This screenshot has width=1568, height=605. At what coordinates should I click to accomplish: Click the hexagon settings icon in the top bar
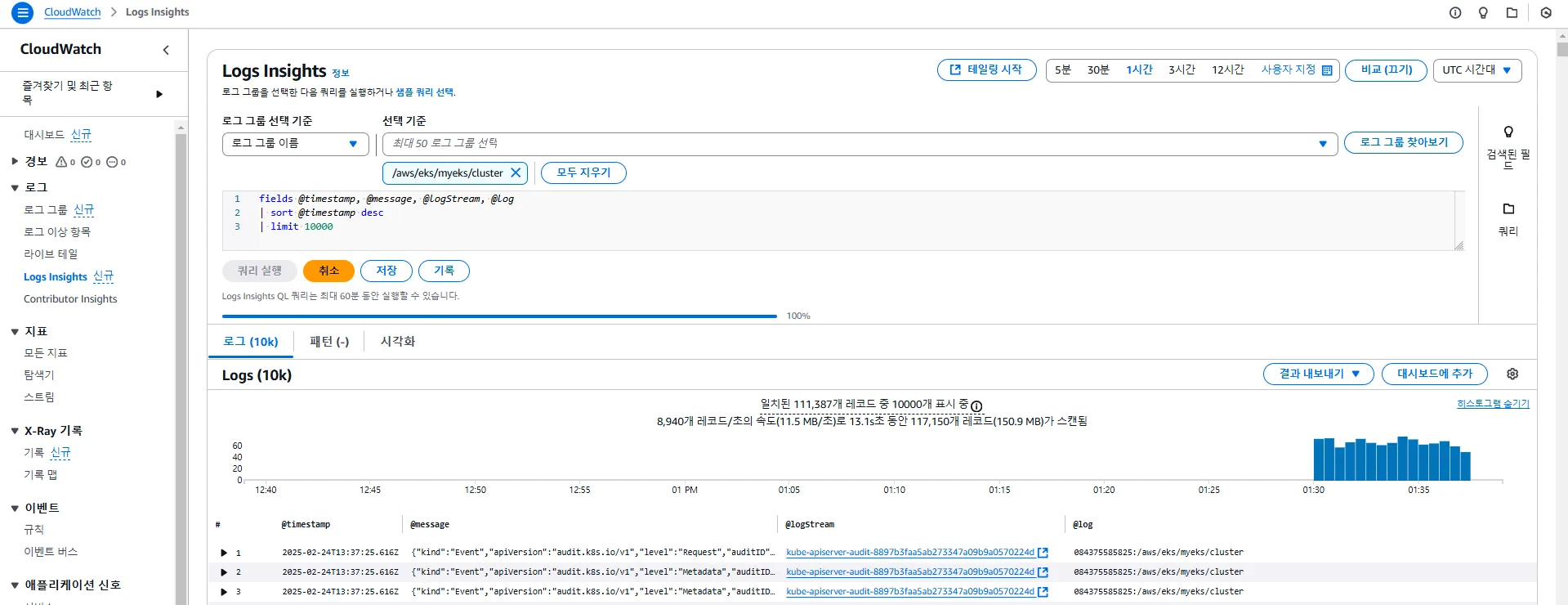point(1546,12)
